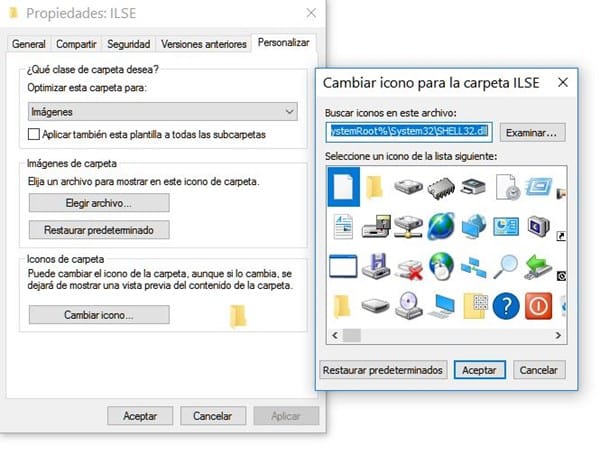Select the CD disc drive icon
The height and width of the screenshot is (474, 600).
coord(408,306)
